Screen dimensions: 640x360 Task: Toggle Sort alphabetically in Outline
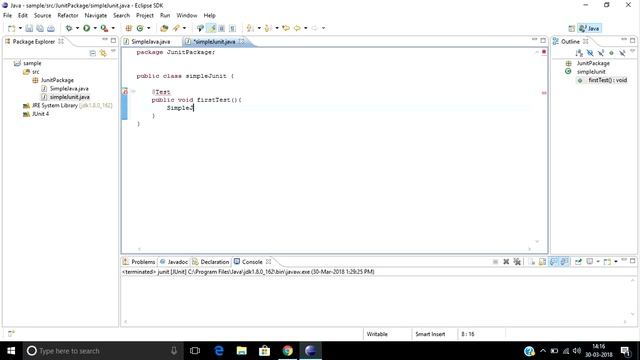tap(579, 53)
